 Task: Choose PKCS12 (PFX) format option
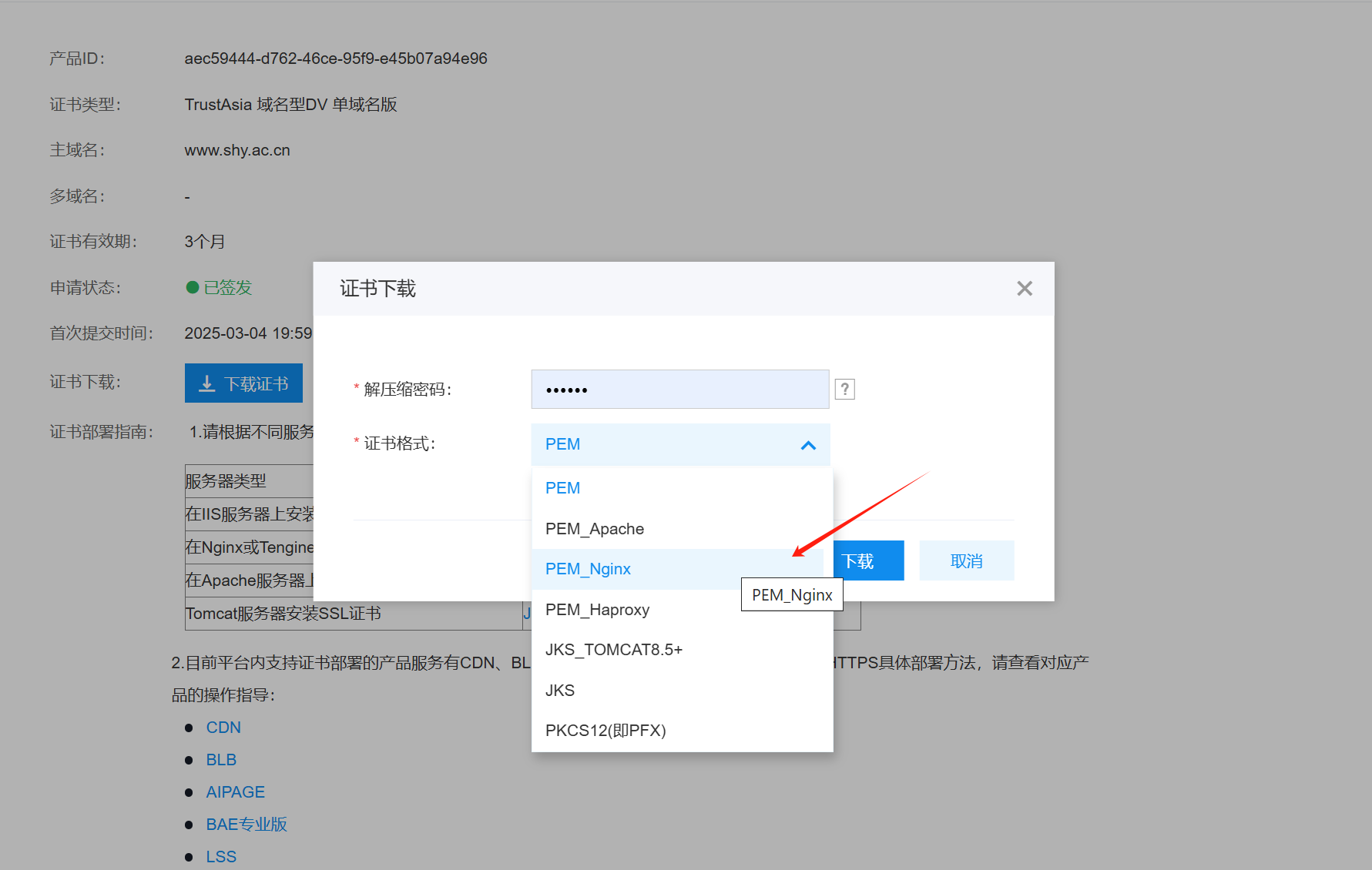click(x=605, y=731)
